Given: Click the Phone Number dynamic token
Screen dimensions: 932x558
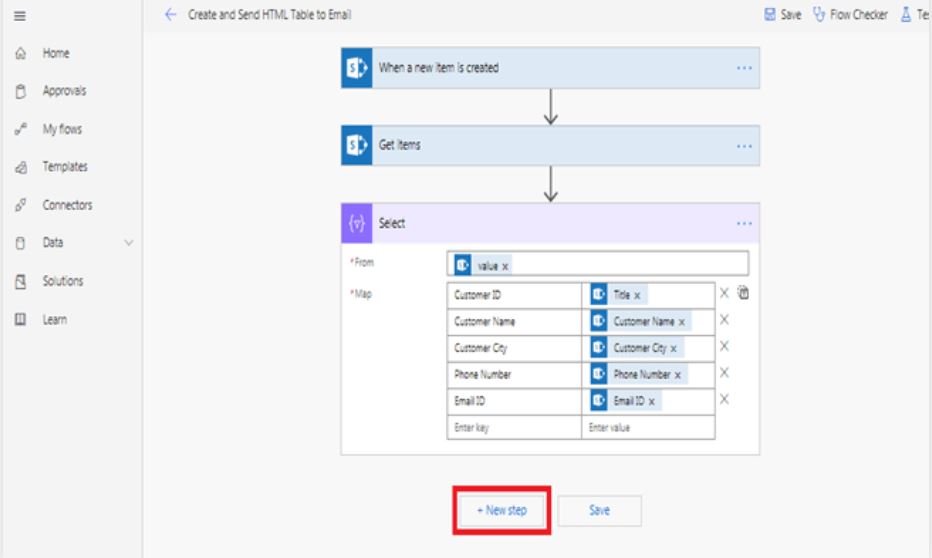Looking at the screenshot, I should pyautogui.click(x=637, y=374).
